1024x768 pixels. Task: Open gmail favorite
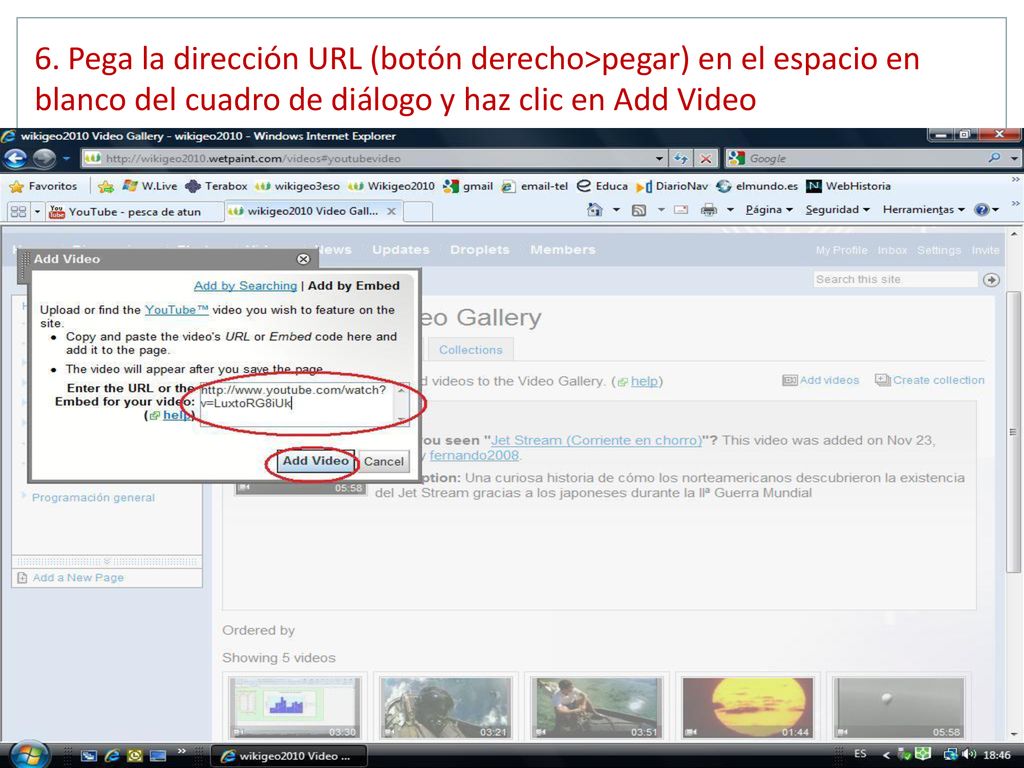468,186
